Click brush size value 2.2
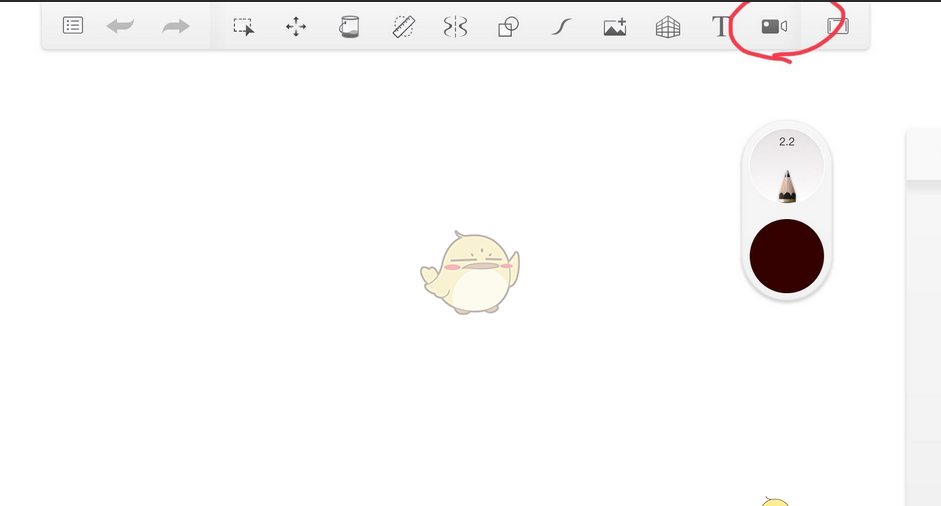 click(x=787, y=142)
